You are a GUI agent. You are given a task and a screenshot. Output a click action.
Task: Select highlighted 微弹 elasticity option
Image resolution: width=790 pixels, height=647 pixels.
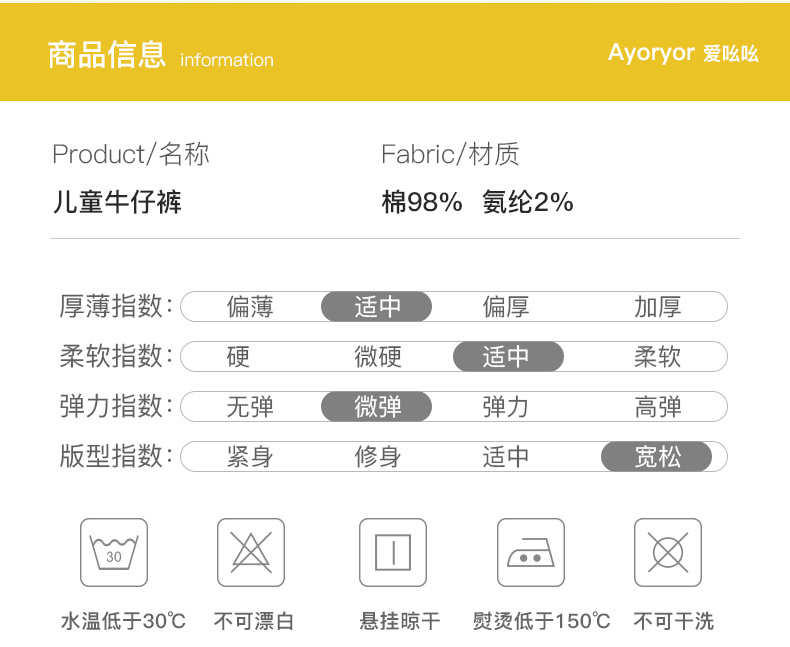point(376,407)
